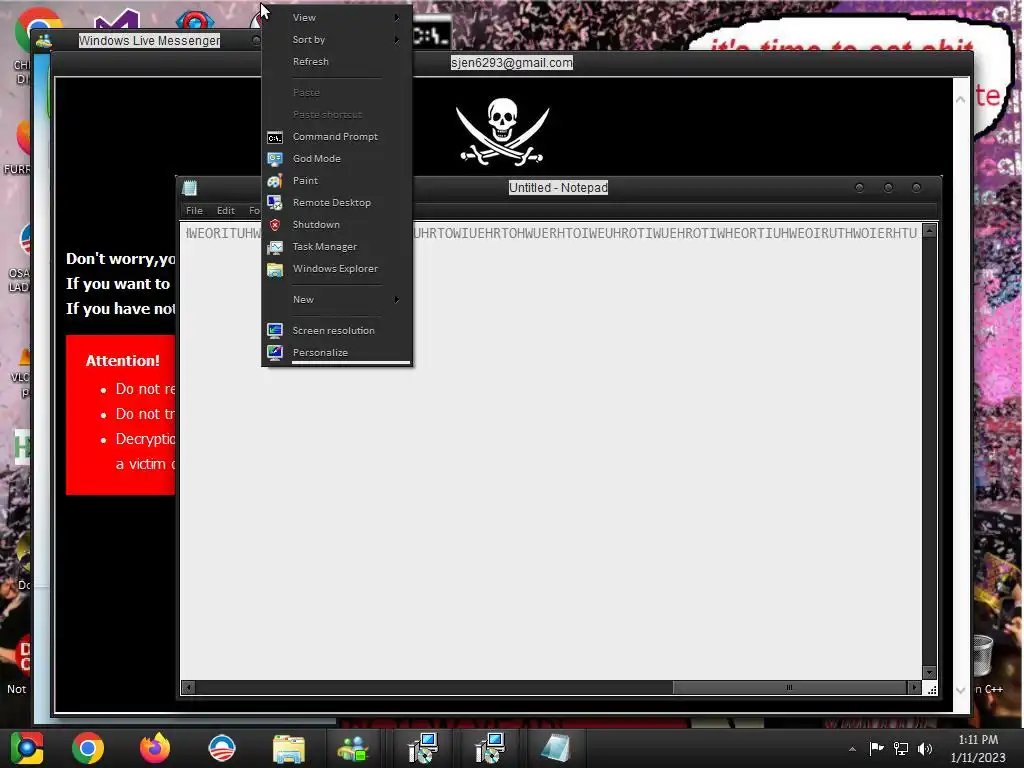Click the skull and swords image

click(502, 131)
